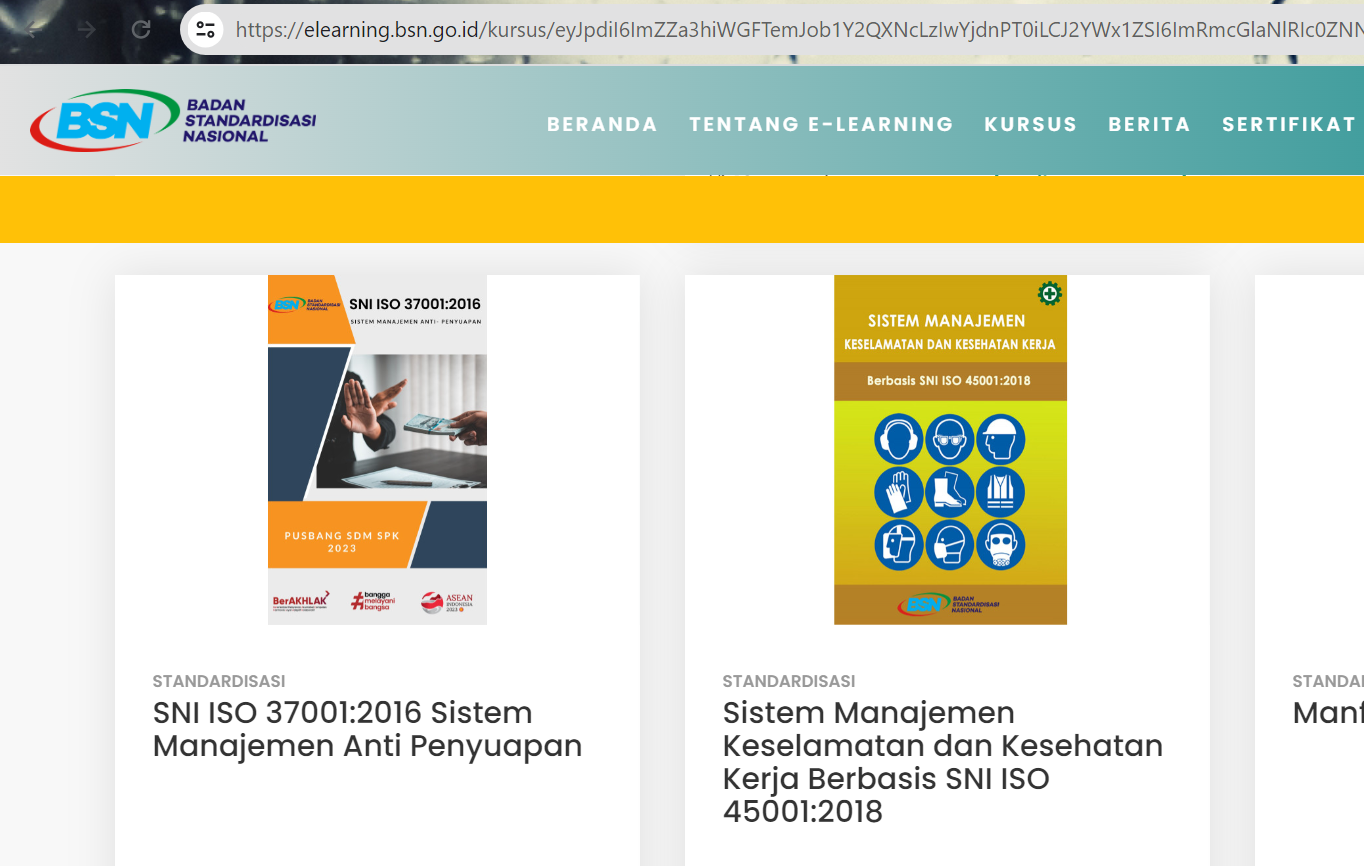
Task: Click STANDARDISASI label above Anti Penyuapan course
Action: [218, 681]
